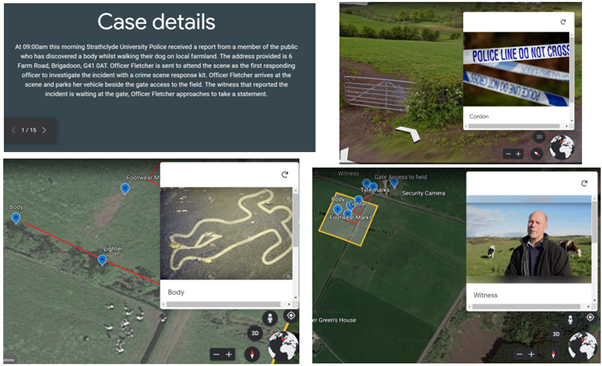This screenshot has width=602, height=366.
Task: Click the Footwear Marks pin in bottom-left map
Action: (x=125, y=189)
